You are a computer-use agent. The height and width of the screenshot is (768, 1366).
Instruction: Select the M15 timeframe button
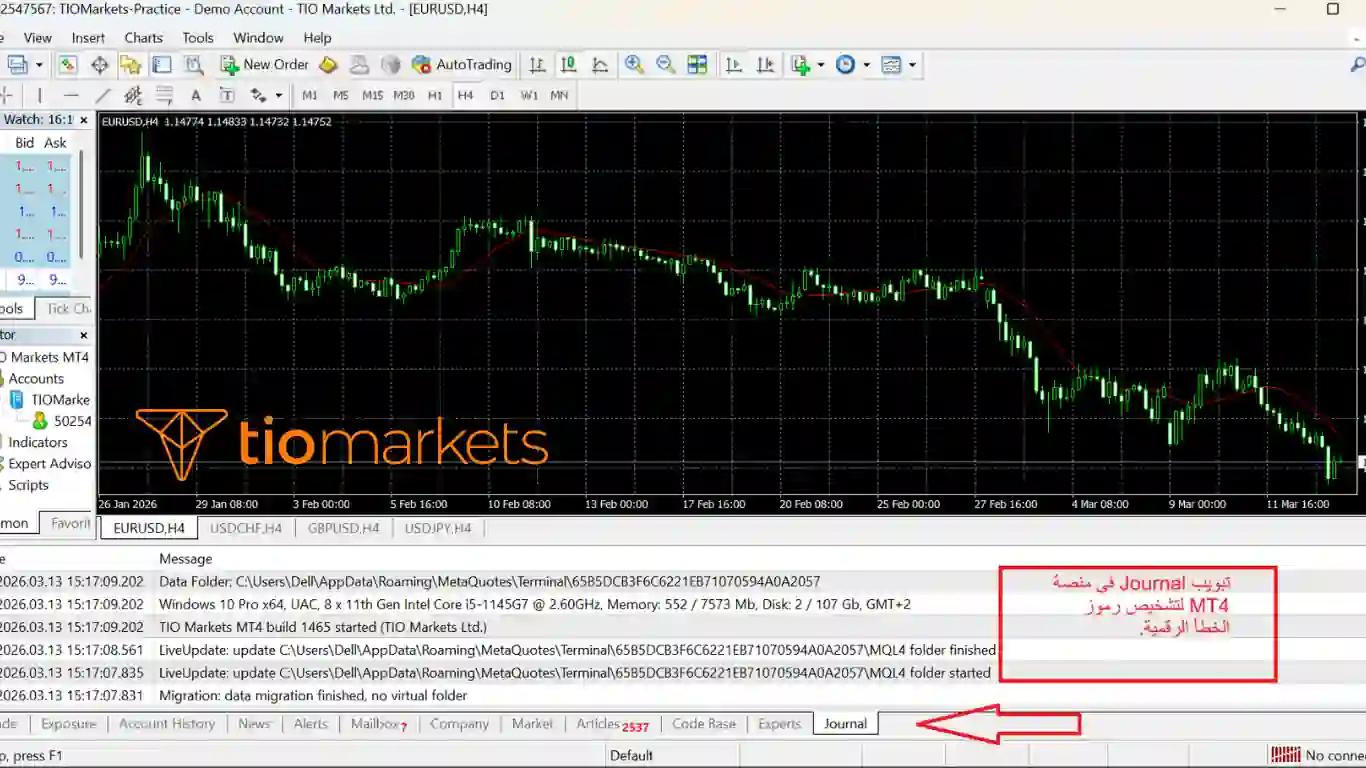[x=373, y=96]
